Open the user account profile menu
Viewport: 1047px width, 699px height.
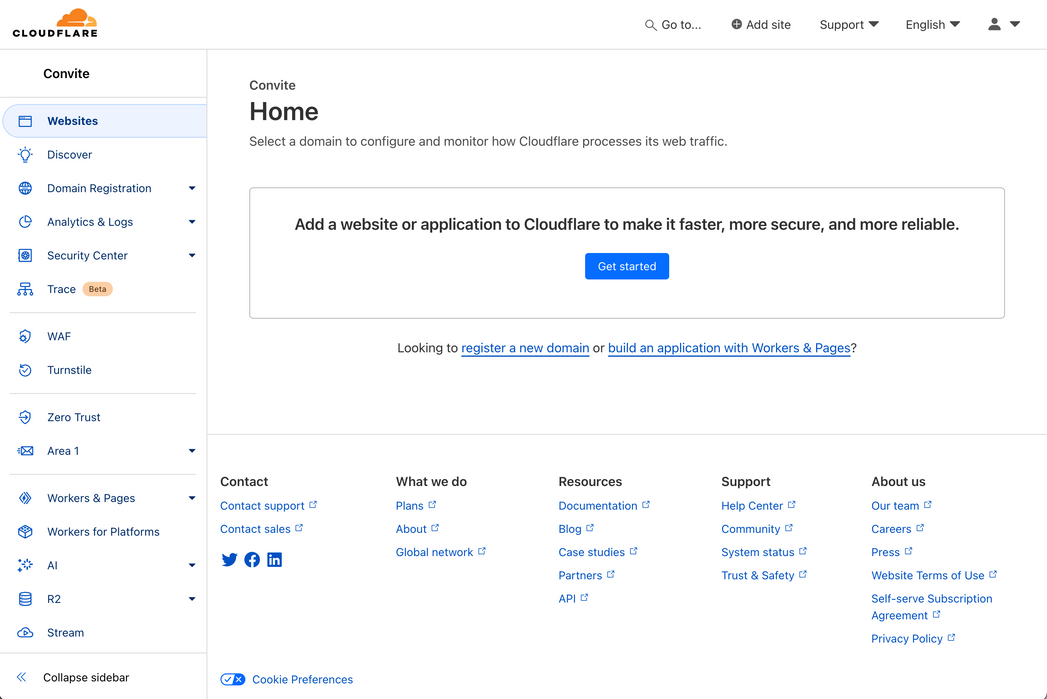click(1003, 25)
